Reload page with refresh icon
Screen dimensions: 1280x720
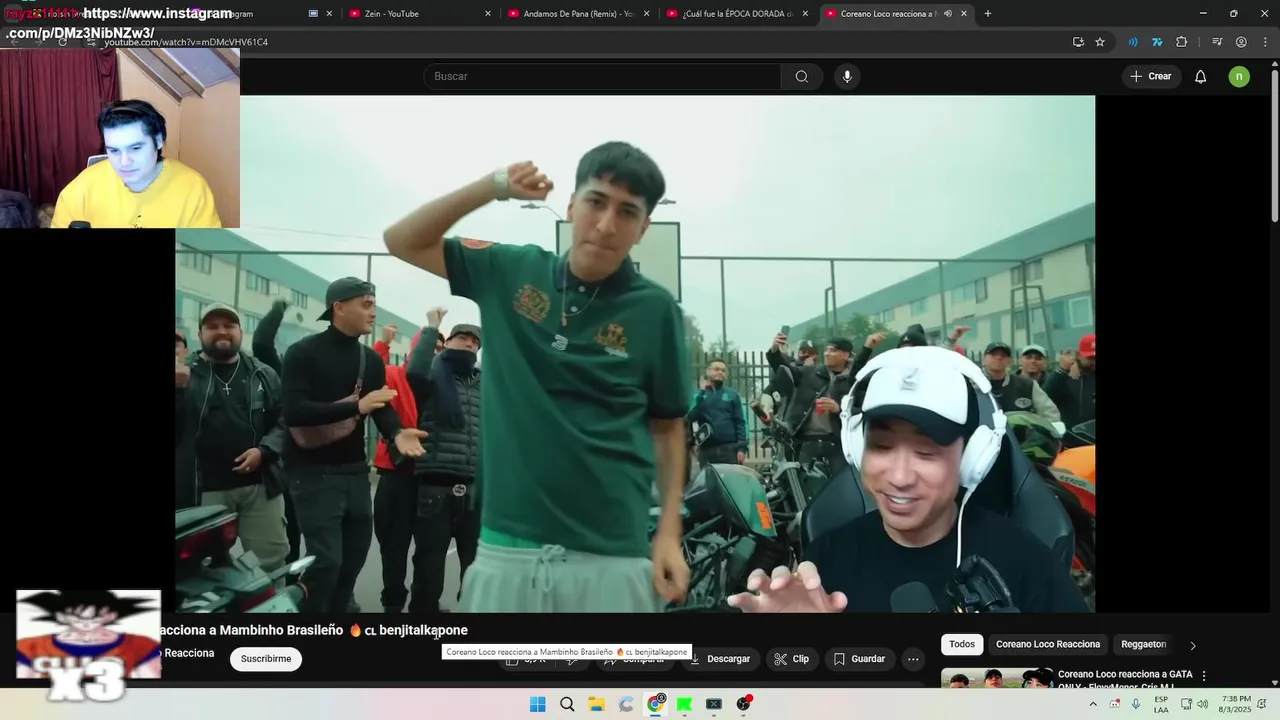click(62, 42)
